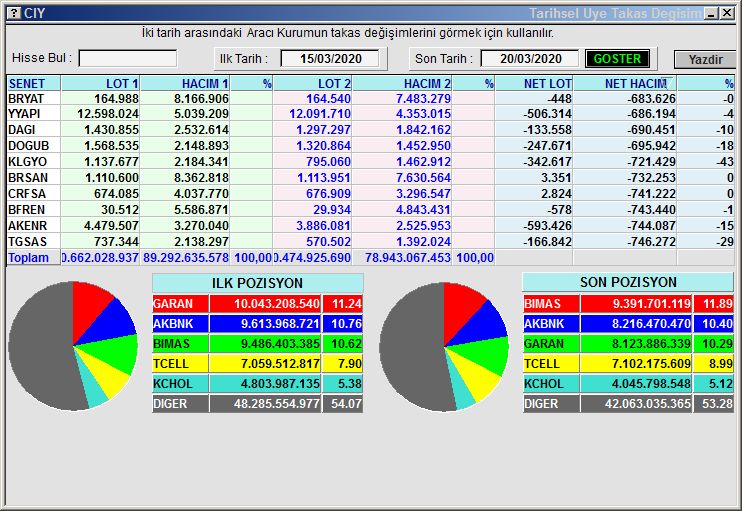Click the Yazdir print button
742x511 pixels.
[x=705, y=59]
